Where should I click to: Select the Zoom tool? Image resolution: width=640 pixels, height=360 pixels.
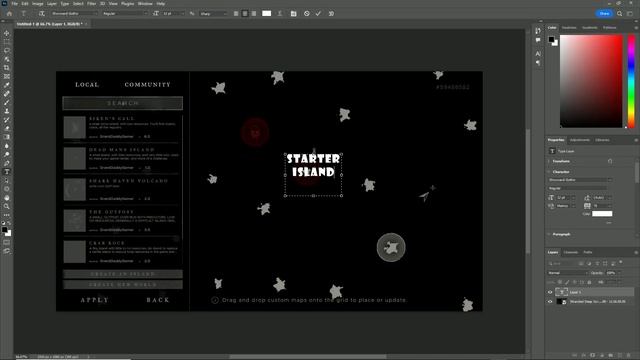pos(7,207)
